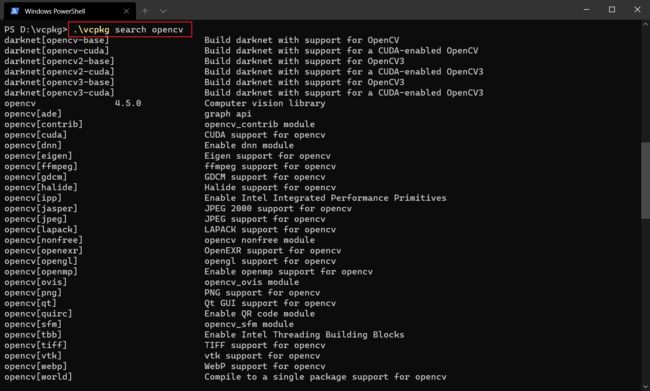
Task: Minimize the terminal window
Action: (x=587, y=10)
